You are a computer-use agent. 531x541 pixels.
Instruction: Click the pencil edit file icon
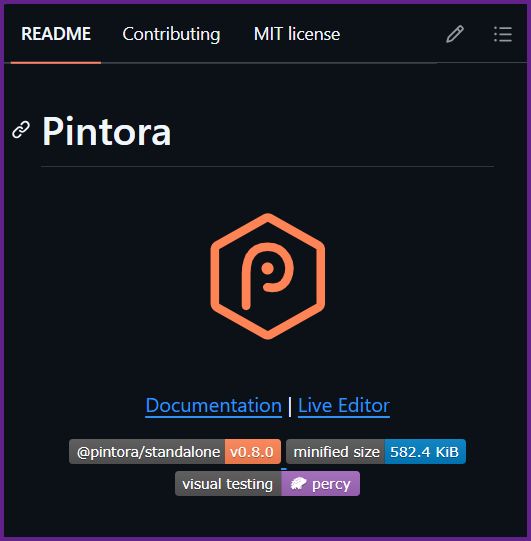click(x=455, y=34)
